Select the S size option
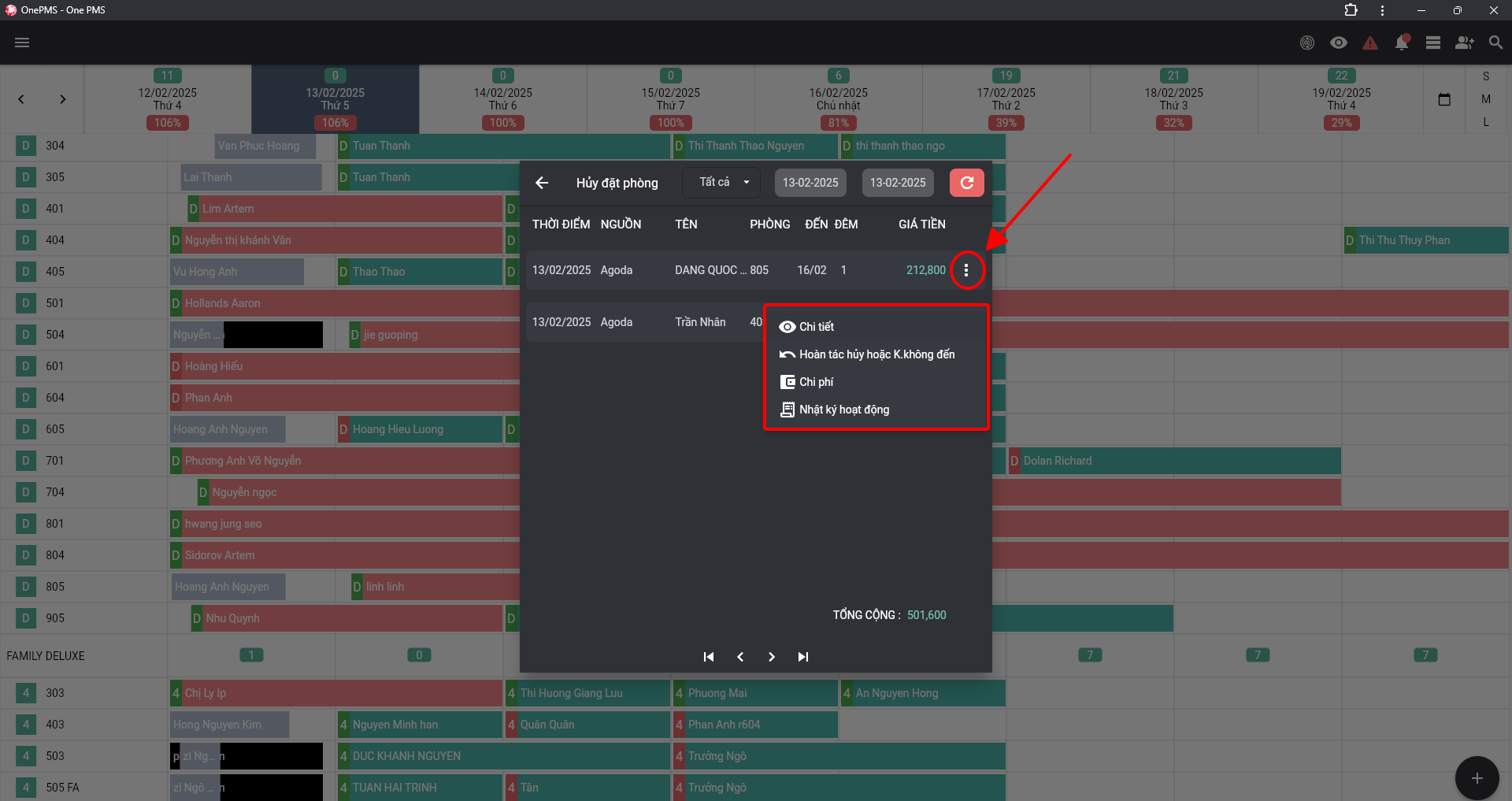Viewport: 1512px width, 801px height. 1486,76
